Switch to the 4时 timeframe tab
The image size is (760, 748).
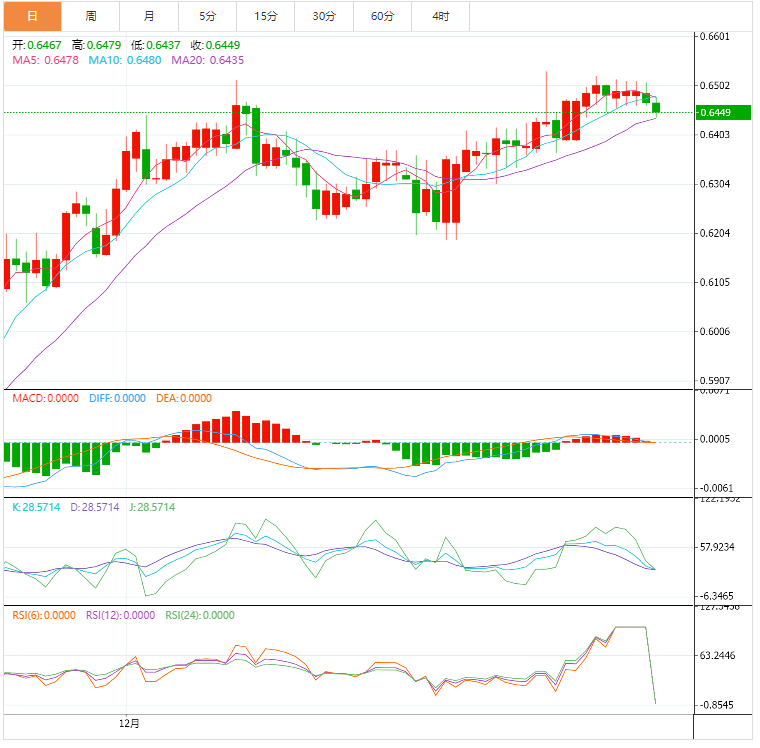[x=440, y=16]
